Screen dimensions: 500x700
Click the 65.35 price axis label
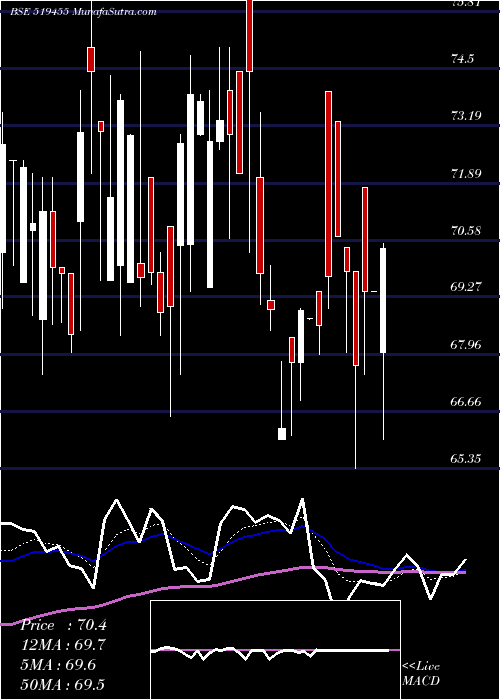(x=466, y=458)
